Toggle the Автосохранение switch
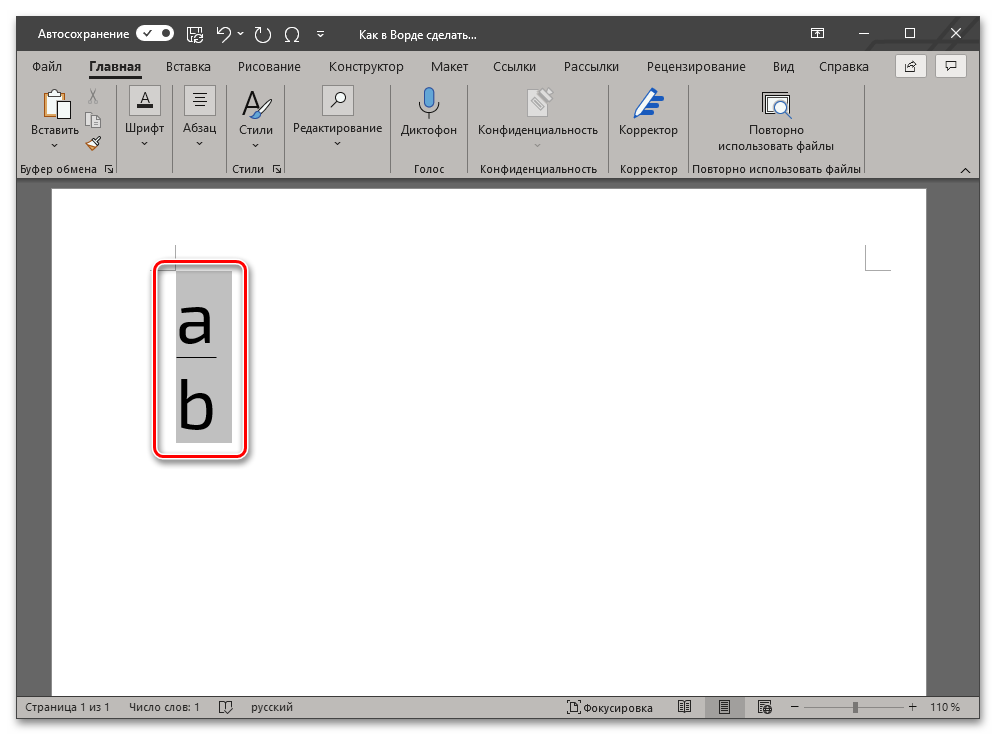 click(155, 34)
